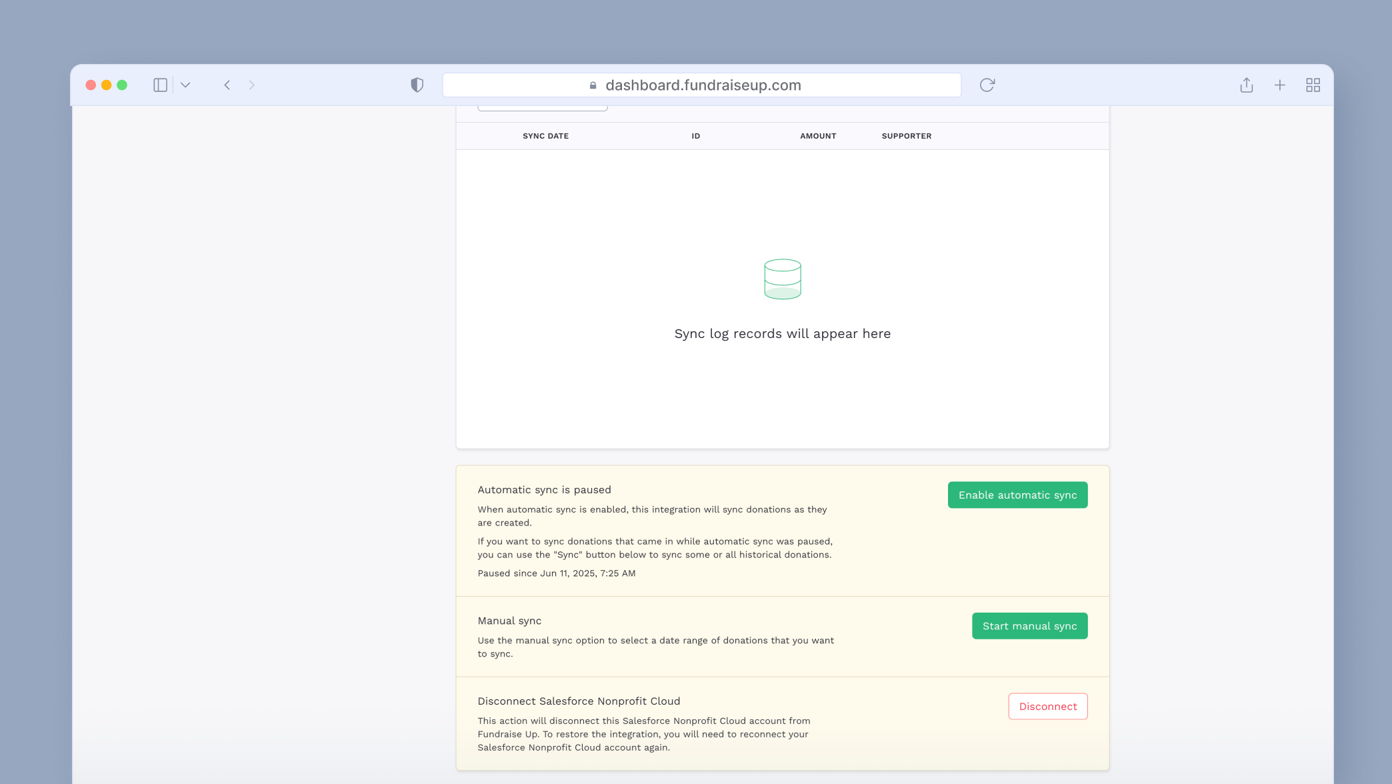
Task: Click the grayed-out forward navigation arrow
Action: [x=252, y=85]
